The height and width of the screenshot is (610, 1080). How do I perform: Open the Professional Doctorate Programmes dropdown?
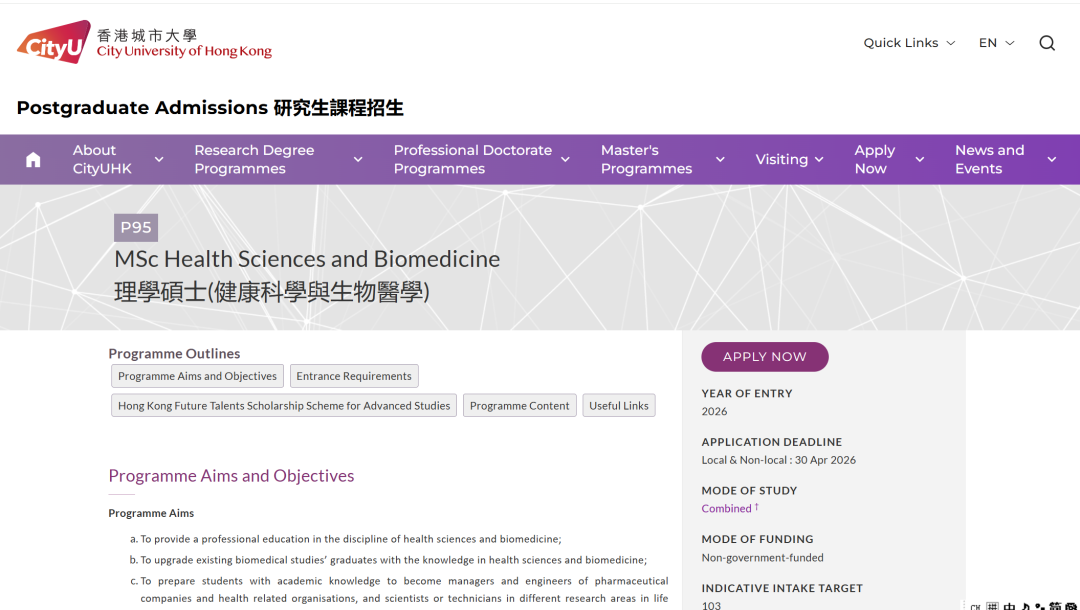point(566,159)
